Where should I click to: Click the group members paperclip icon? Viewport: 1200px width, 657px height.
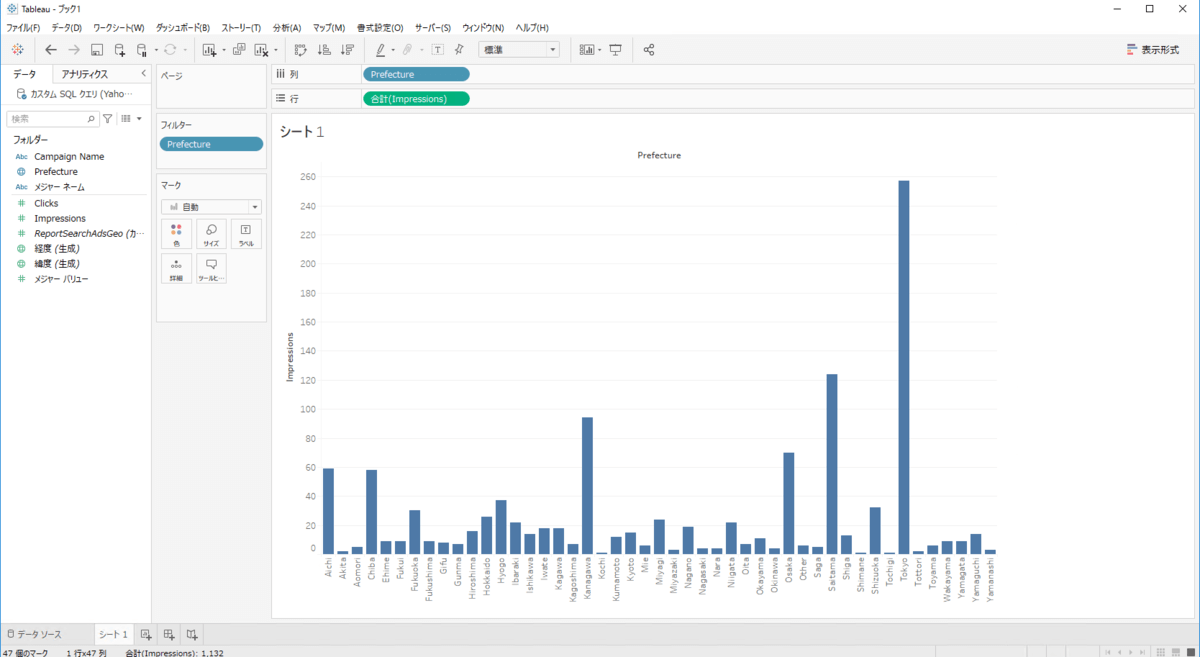tap(408, 49)
